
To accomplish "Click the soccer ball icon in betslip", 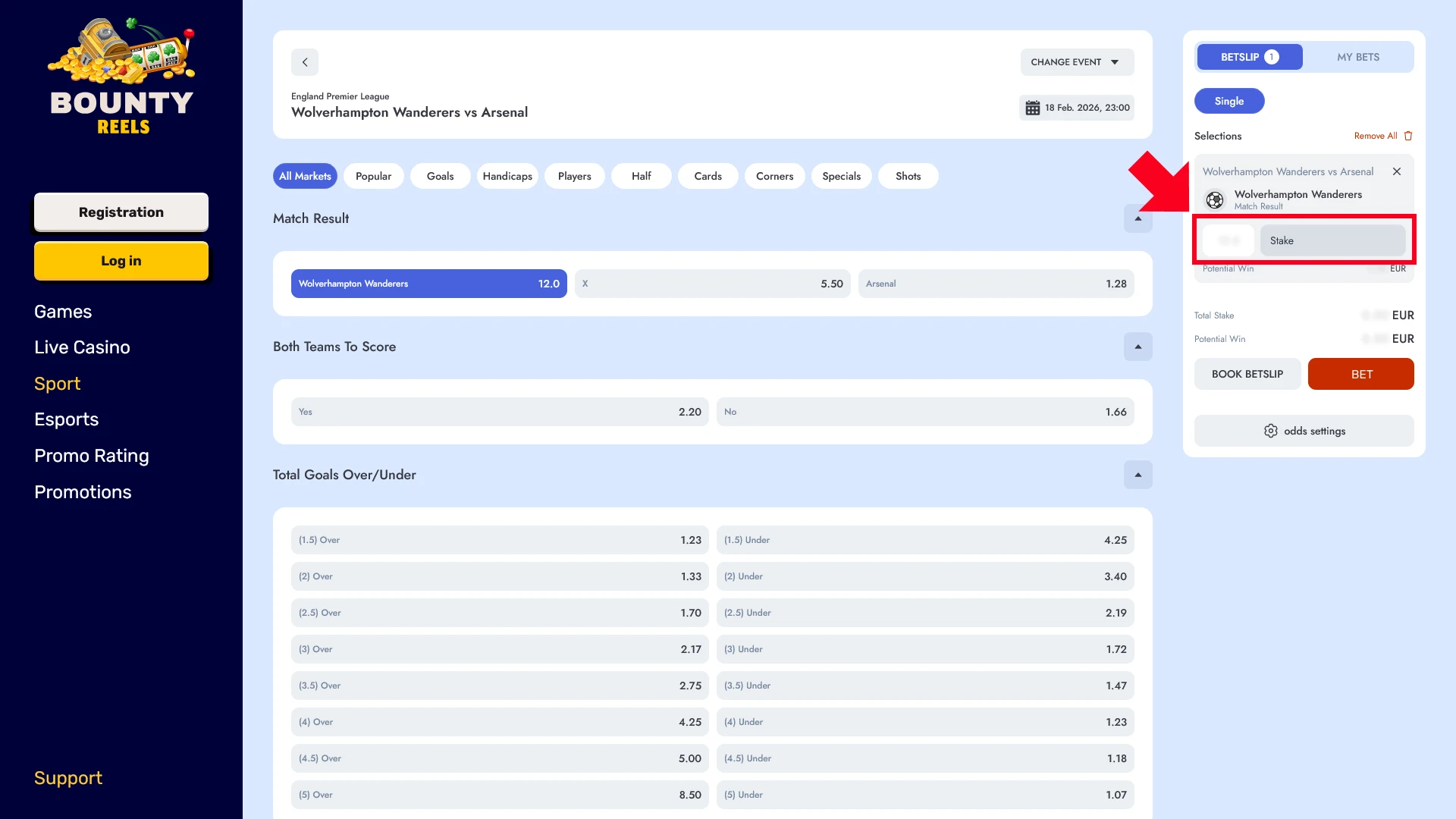I will (x=1215, y=199).
